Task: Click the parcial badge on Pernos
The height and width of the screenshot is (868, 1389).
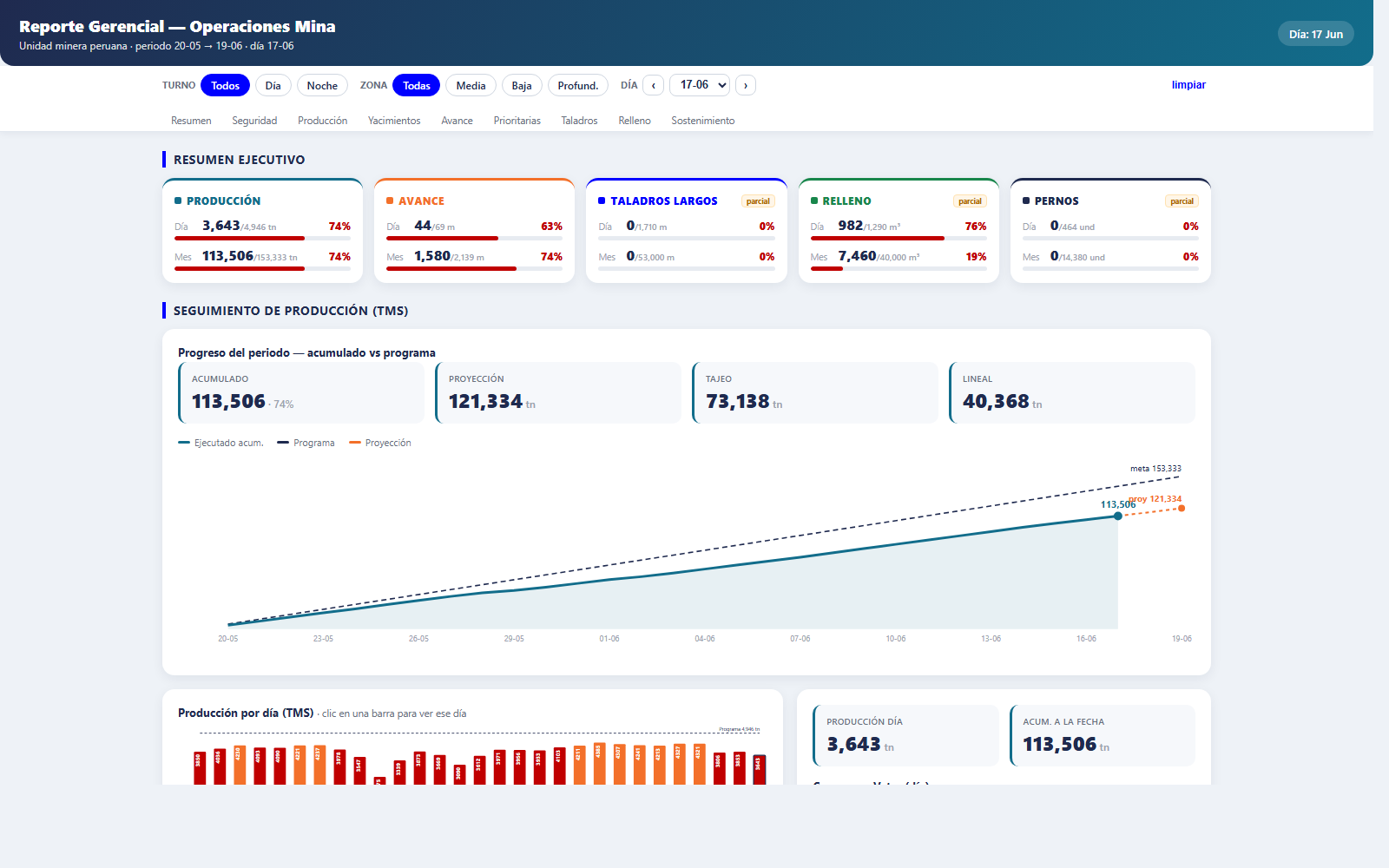Action: click(x=1182, y=201)
